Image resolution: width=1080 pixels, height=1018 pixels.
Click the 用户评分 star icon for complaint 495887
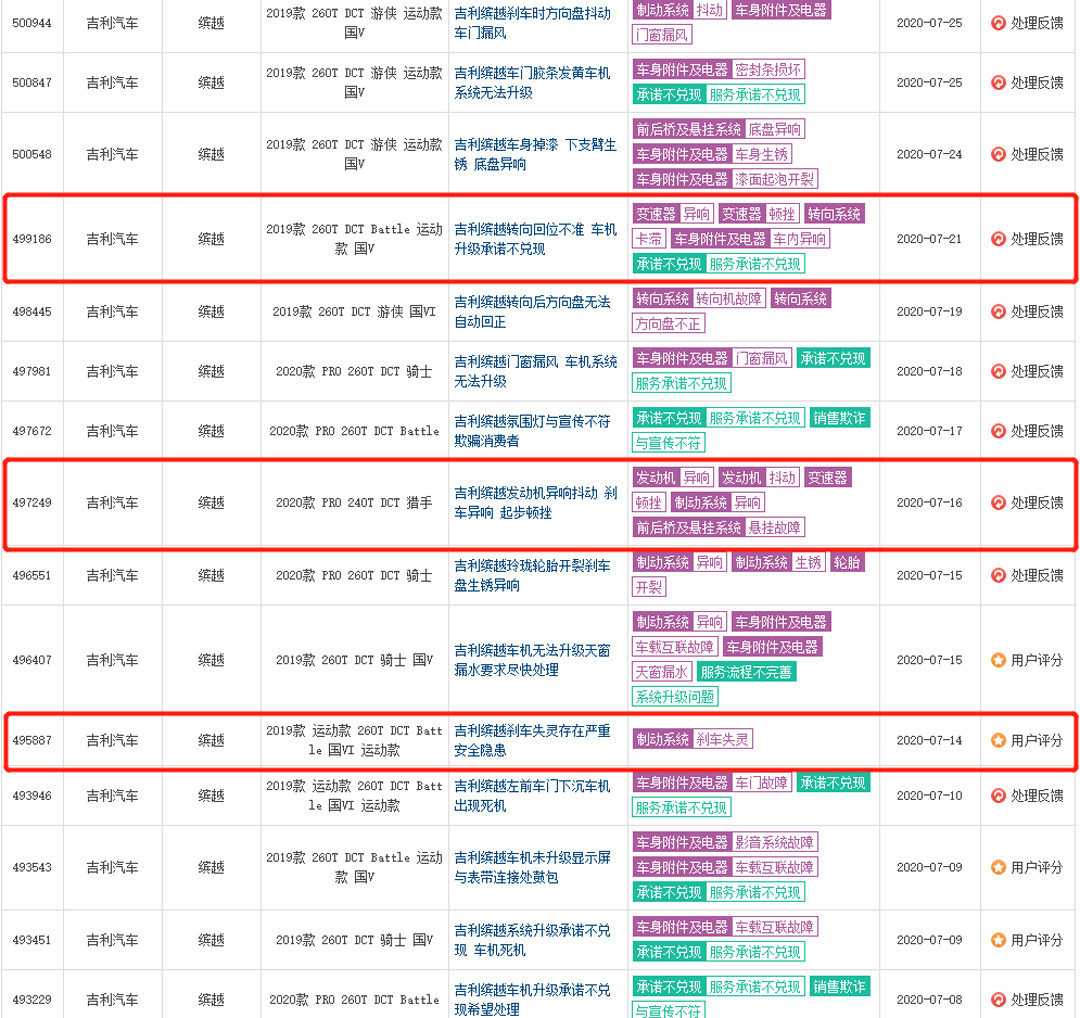tap(997, 741)
